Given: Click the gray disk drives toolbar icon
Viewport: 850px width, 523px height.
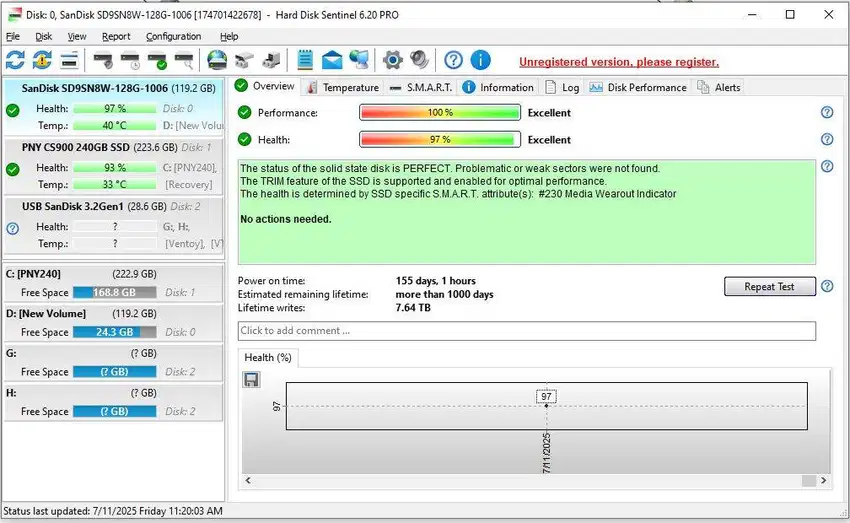Looking at the screenshot, I should pyautogui.click(x=244, y=60).
